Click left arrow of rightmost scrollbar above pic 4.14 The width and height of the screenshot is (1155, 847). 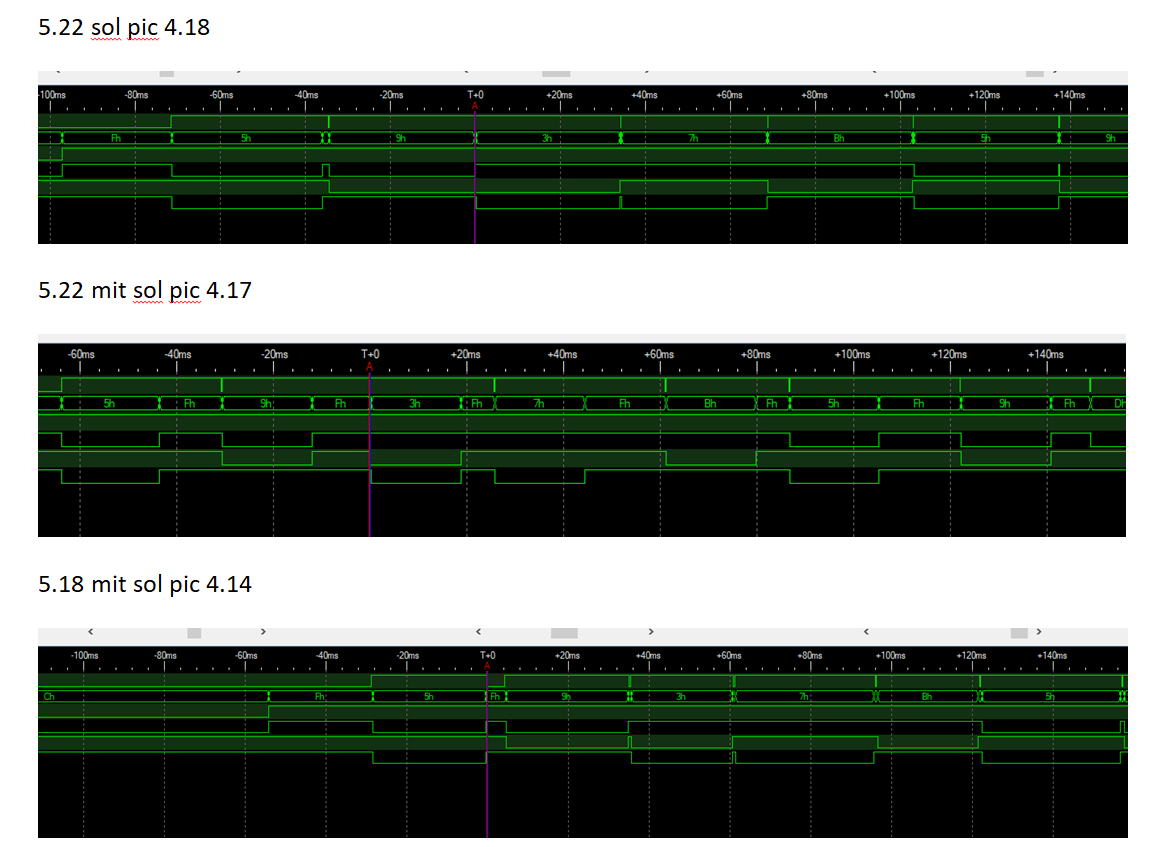pyautogui.click(x=866, y=632)
